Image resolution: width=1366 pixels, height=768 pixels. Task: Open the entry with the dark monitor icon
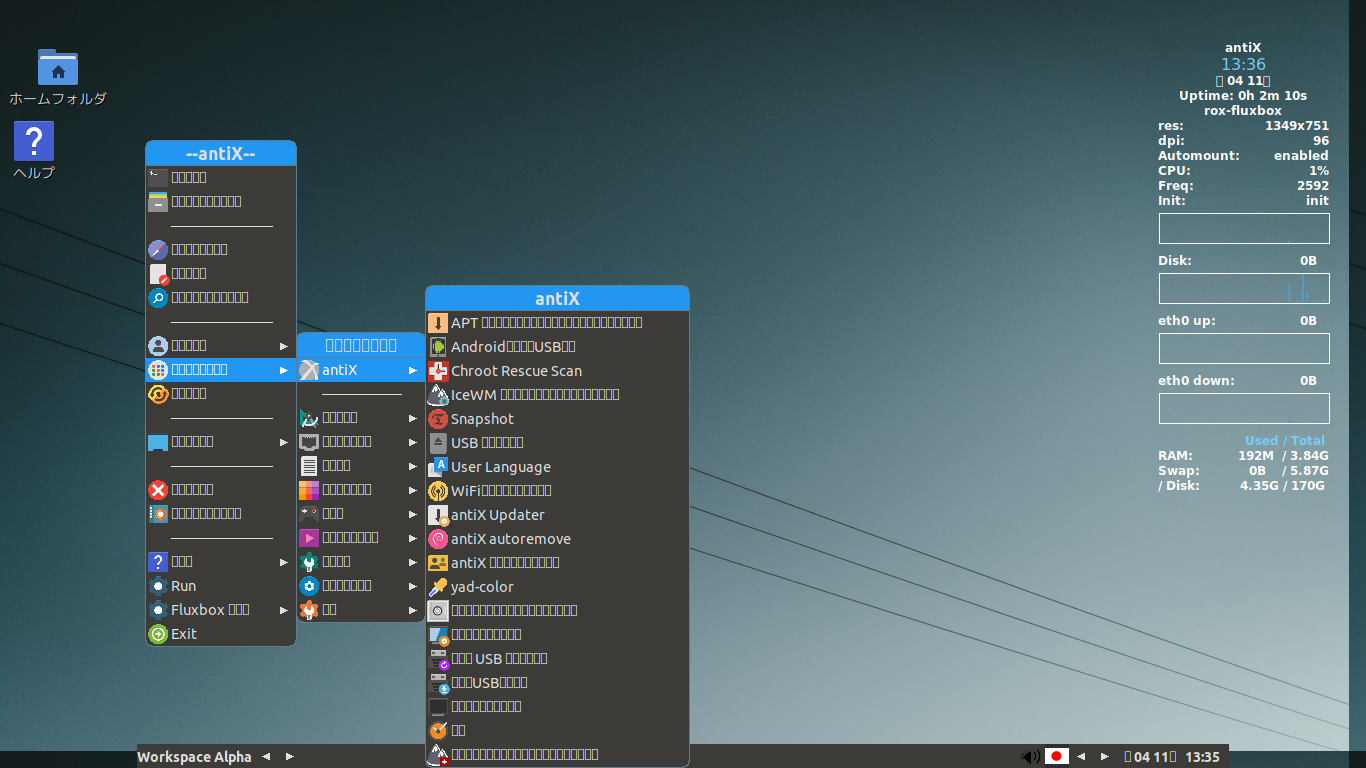[x=557, y=706]
